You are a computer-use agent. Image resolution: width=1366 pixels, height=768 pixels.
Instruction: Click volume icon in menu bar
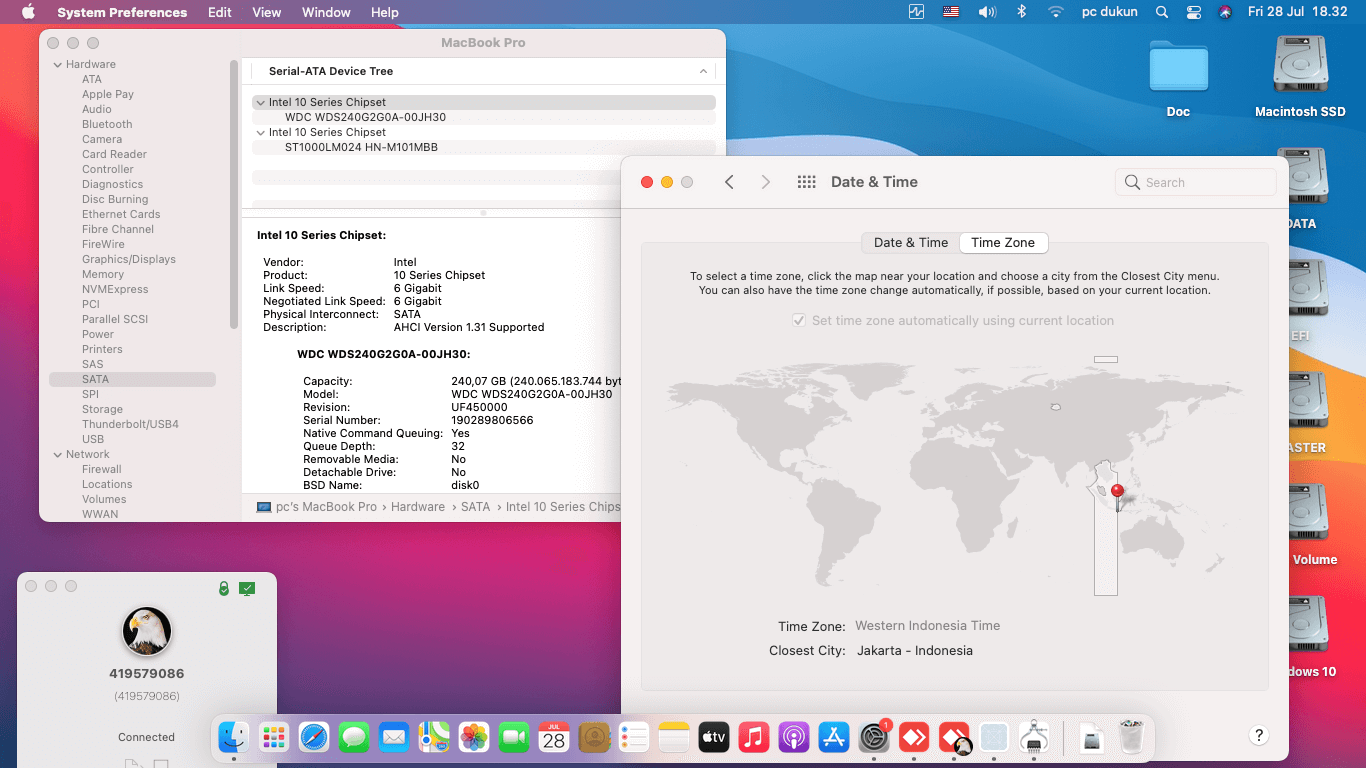coord(987,12)
